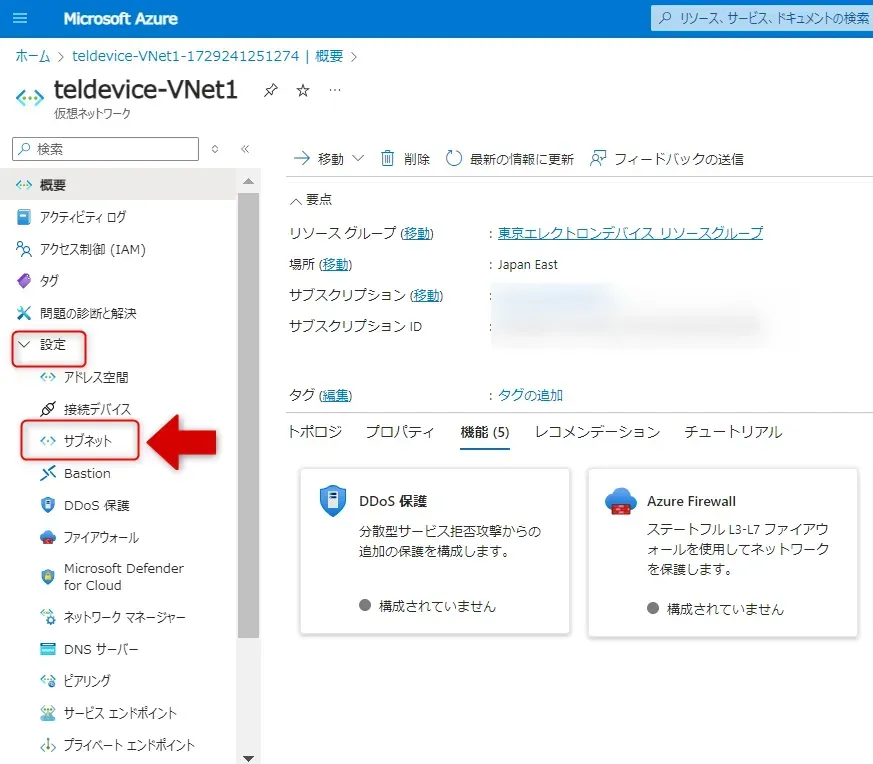Click the タグの追加 link
Image resolution: width=873 pixels, height=764 pixels.
pyautogui.click(x=530, y=395)
